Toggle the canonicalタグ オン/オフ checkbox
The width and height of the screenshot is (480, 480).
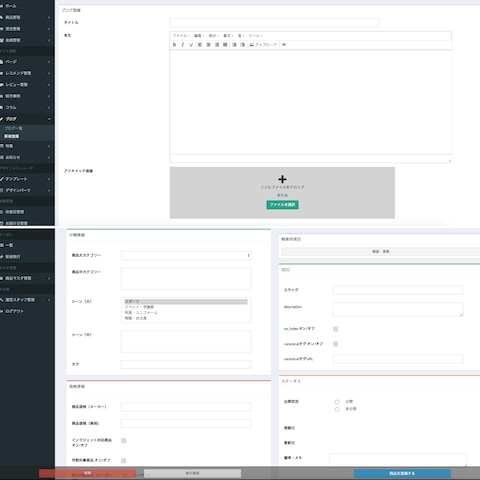point(336,344)
